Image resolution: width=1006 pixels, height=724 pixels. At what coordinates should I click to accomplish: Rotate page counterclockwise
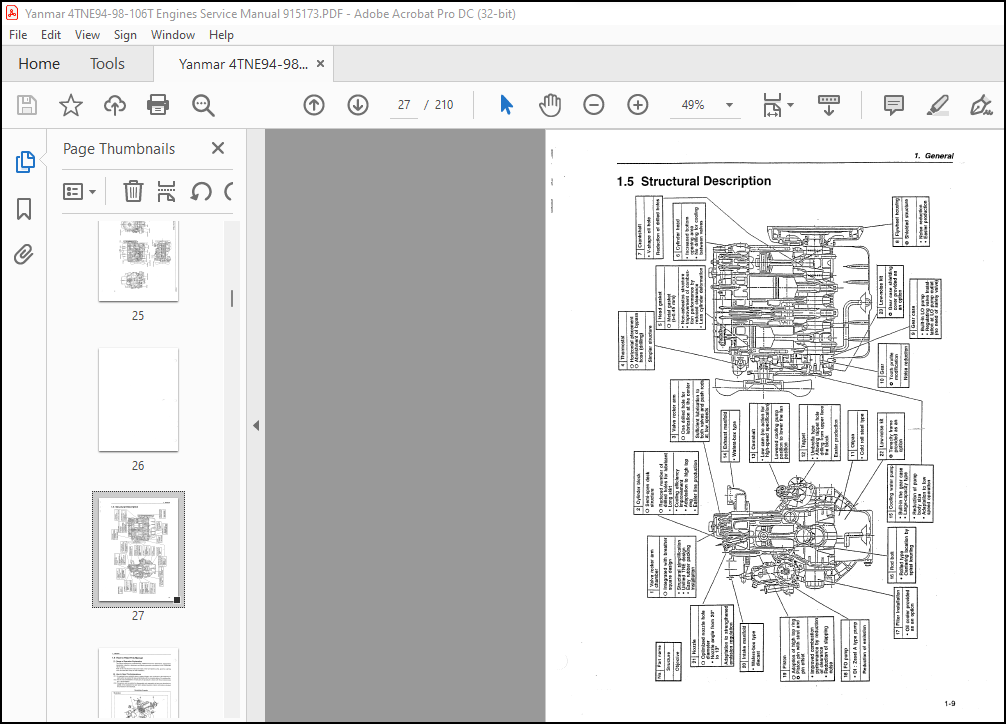coord(201,191)
